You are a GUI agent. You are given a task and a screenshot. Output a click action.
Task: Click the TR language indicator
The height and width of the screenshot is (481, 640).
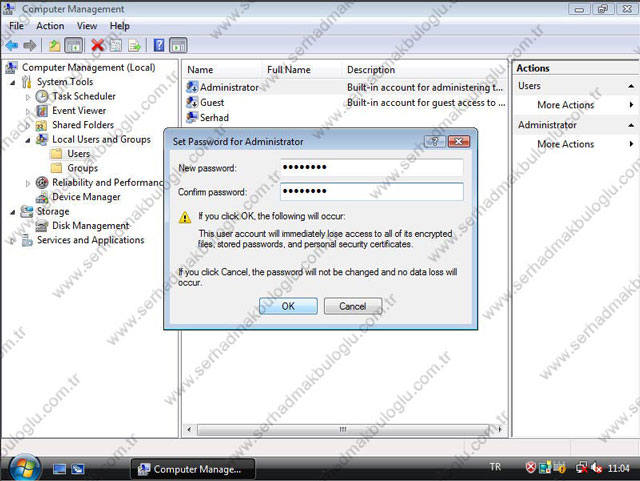coord(495,467)
